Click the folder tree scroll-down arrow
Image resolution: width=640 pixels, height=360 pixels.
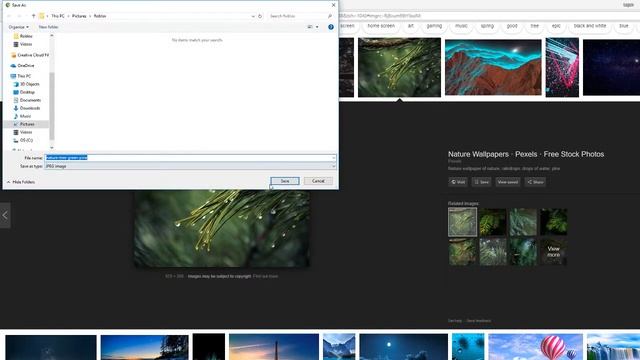pyautogui.click(x=52, y=147)
